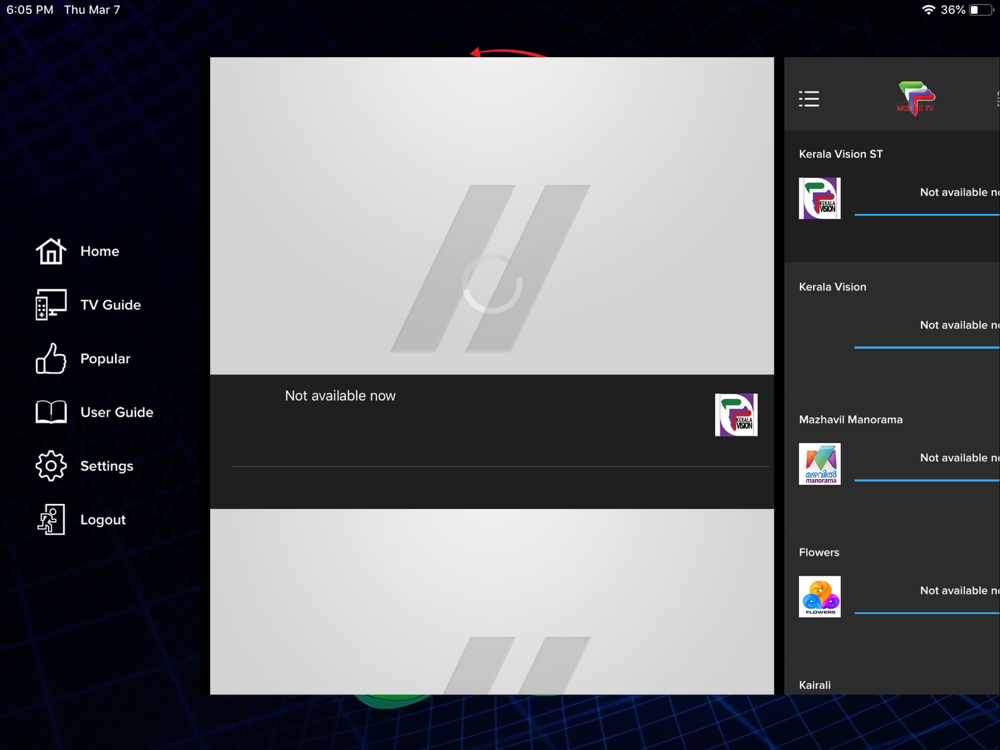The width and height of the screenshot is (1000, 750).
Task: Click the lower video preview thumbnail
Action: coord(492,601)
